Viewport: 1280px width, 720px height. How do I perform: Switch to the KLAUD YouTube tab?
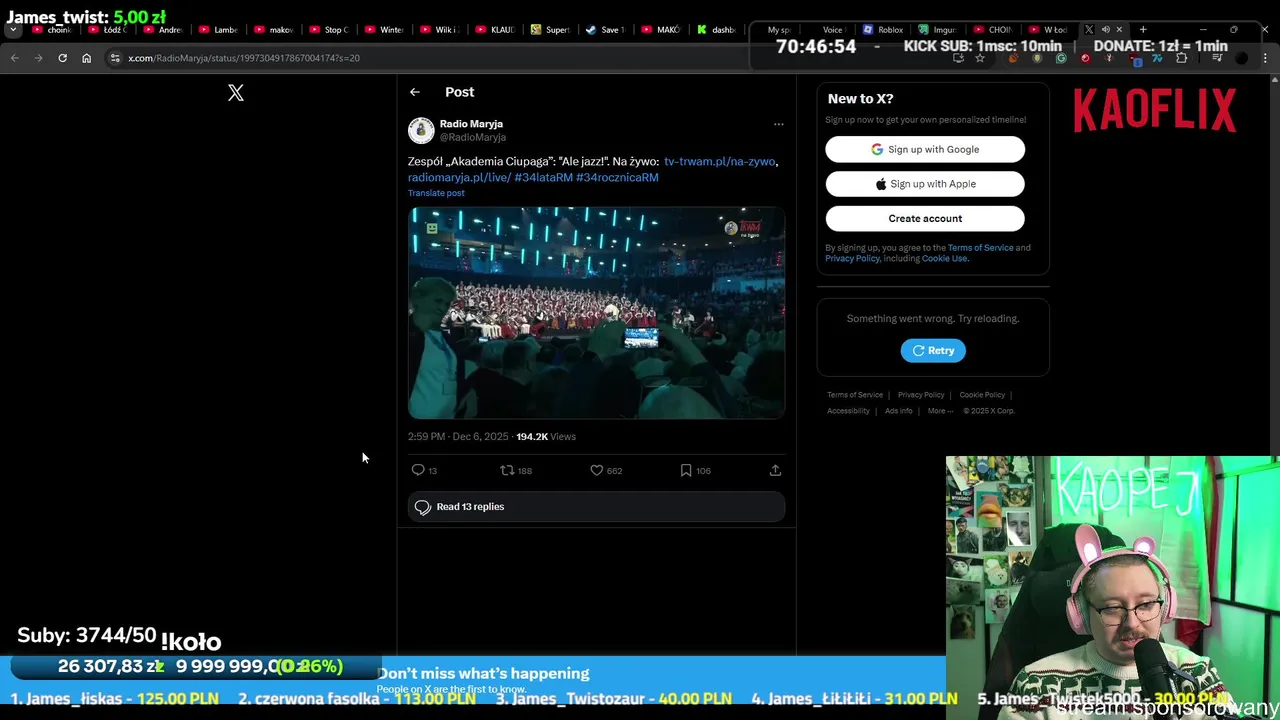(x=495, y=30)
